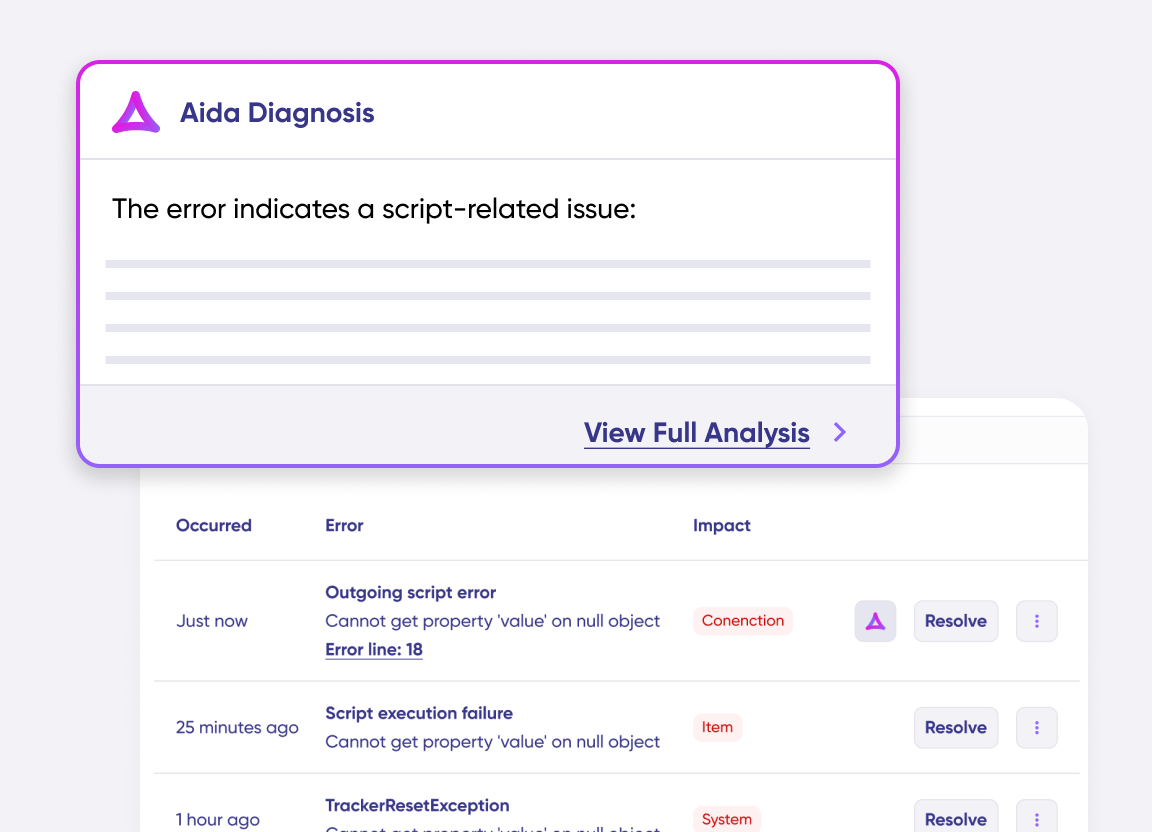Open the Script execution failure entry title
This screenshot has width=1152, height=832.
click(419, 713)
